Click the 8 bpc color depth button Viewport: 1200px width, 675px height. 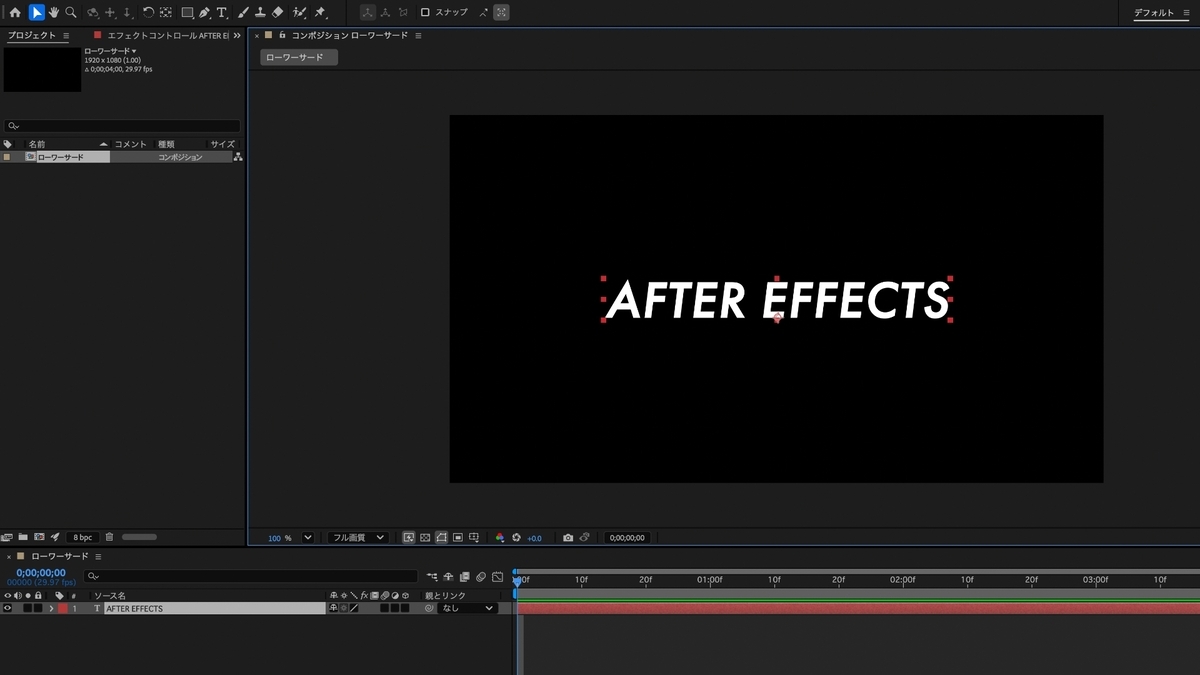82,537
